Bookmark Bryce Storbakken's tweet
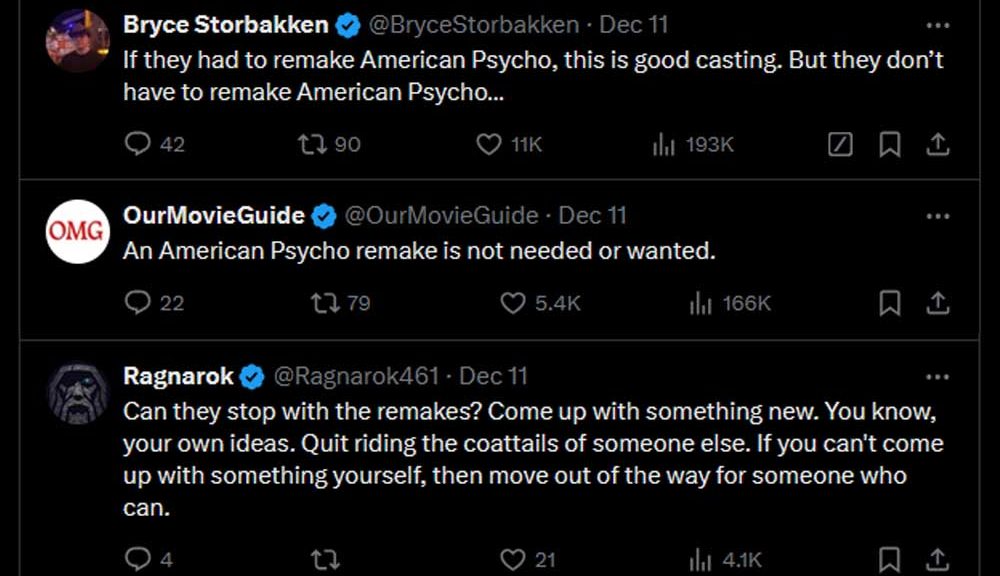The height and width of the screenshot is (576, 1000). (x=889, y=145)
